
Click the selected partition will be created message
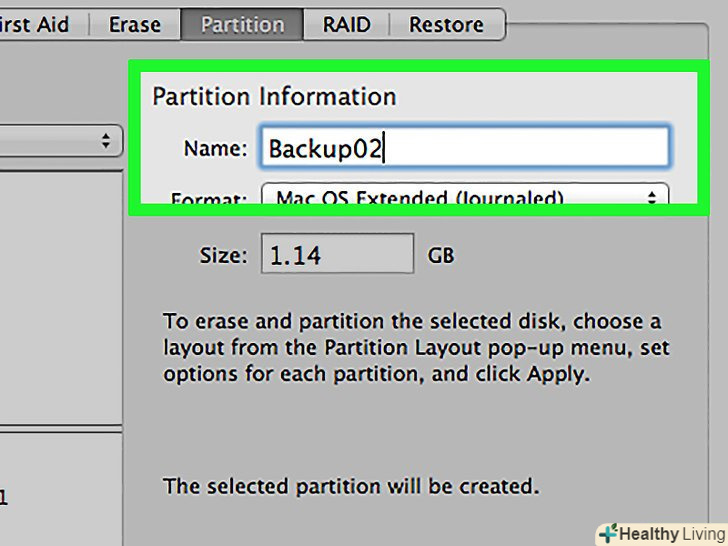(351, 487)
